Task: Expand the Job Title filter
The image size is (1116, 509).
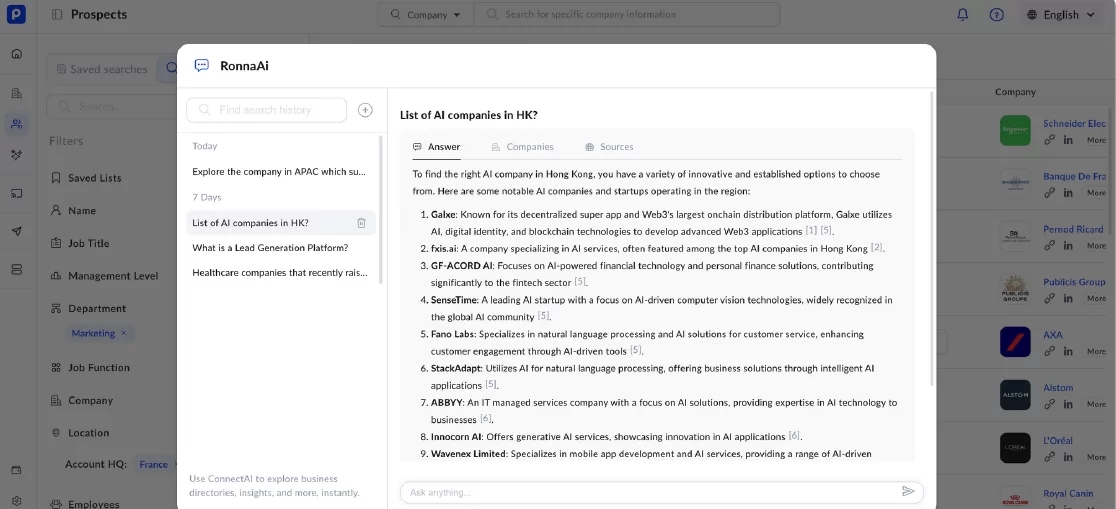Action: click(x=88, y=243)
